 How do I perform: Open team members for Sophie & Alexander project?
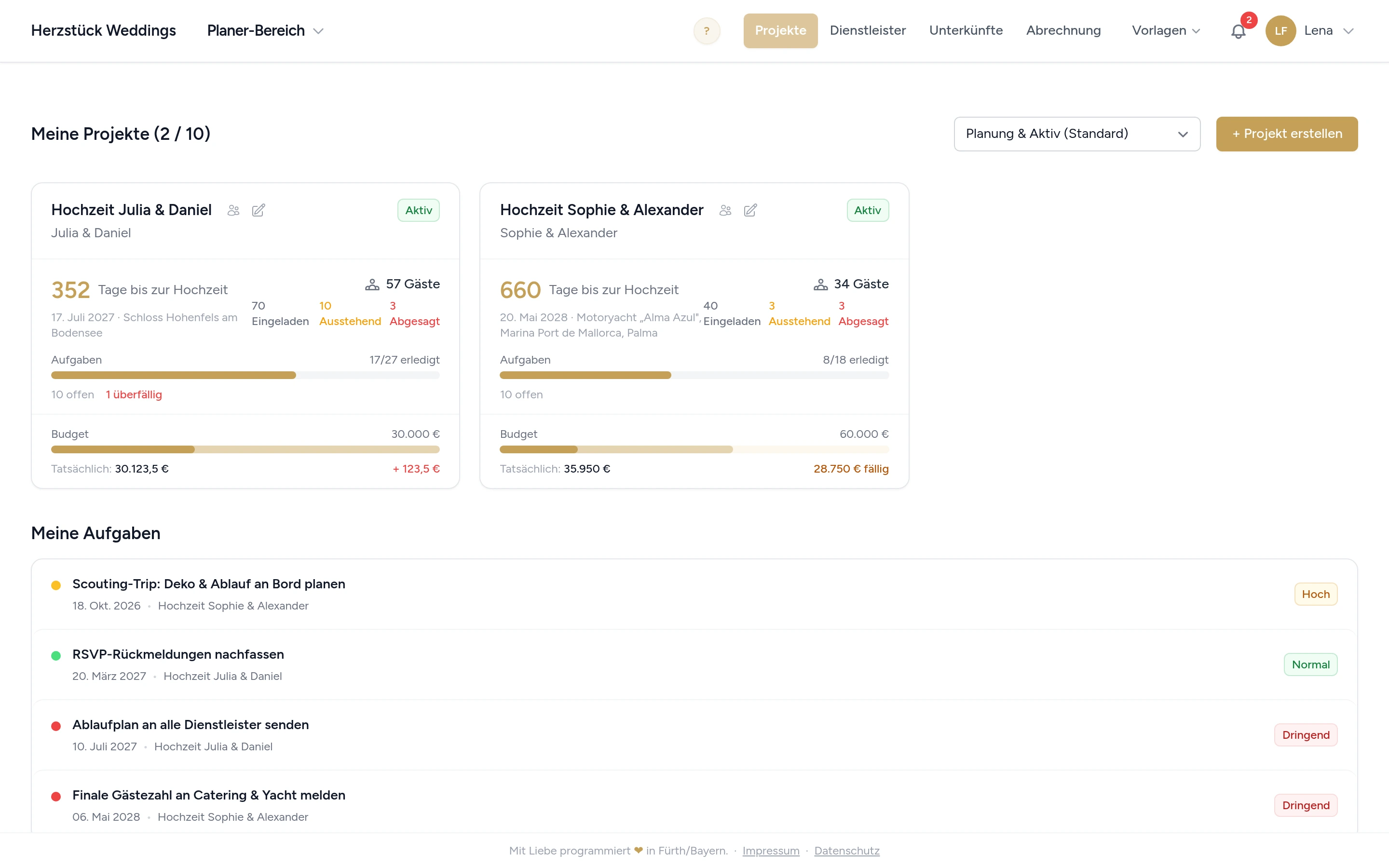725,210
